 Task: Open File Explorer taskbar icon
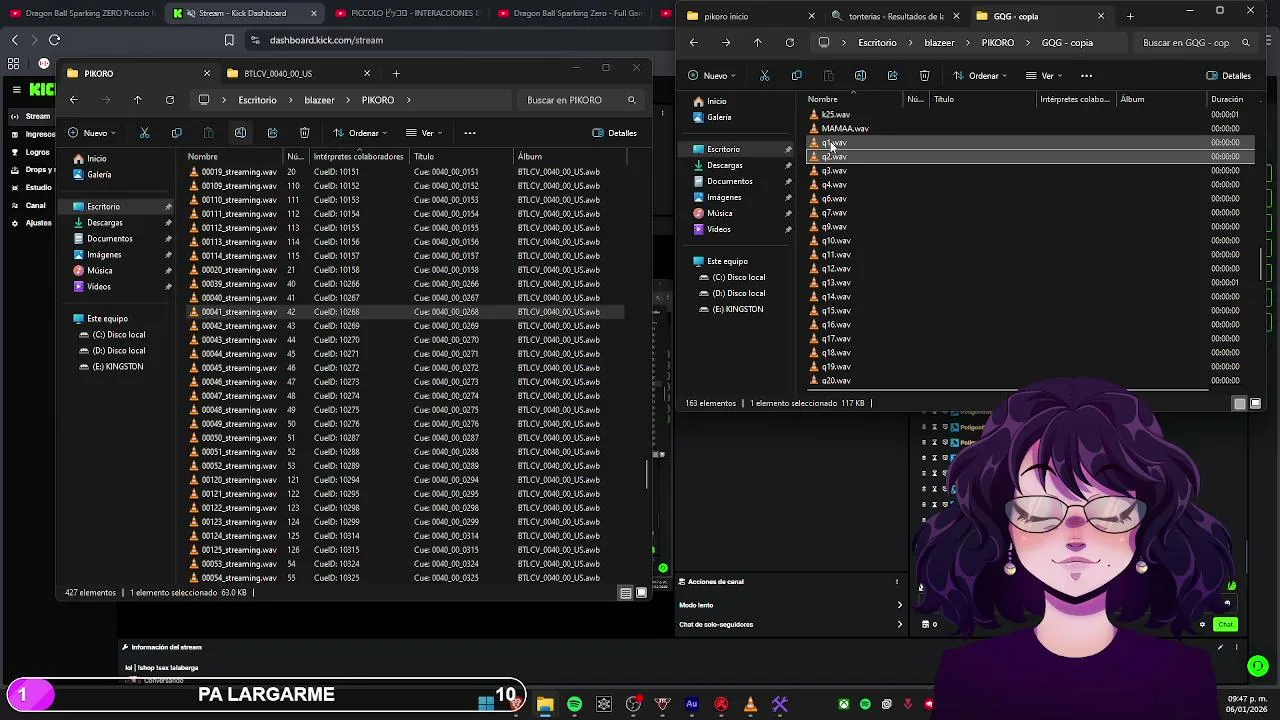(x=545, y=705)
